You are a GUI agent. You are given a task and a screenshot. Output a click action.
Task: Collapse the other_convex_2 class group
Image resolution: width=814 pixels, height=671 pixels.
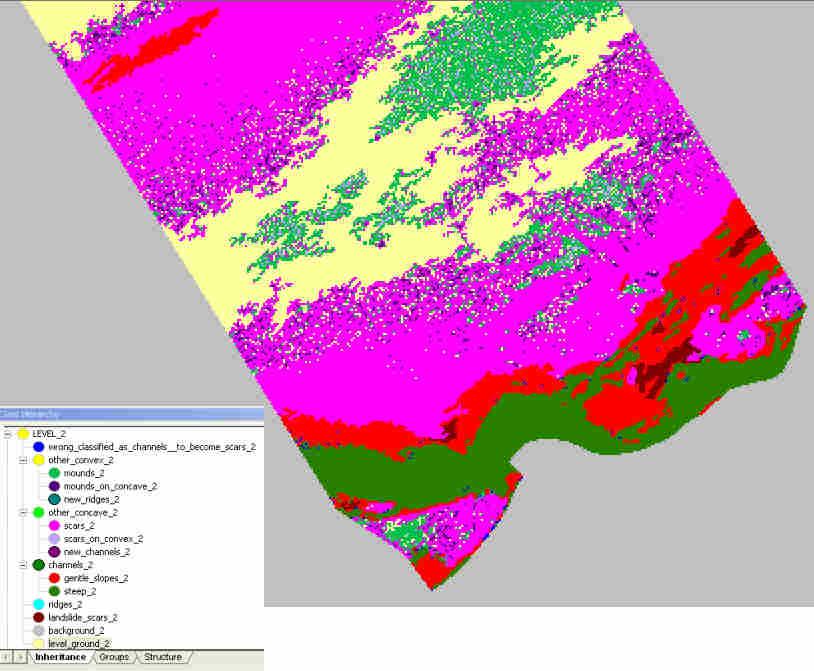(23, 460)
